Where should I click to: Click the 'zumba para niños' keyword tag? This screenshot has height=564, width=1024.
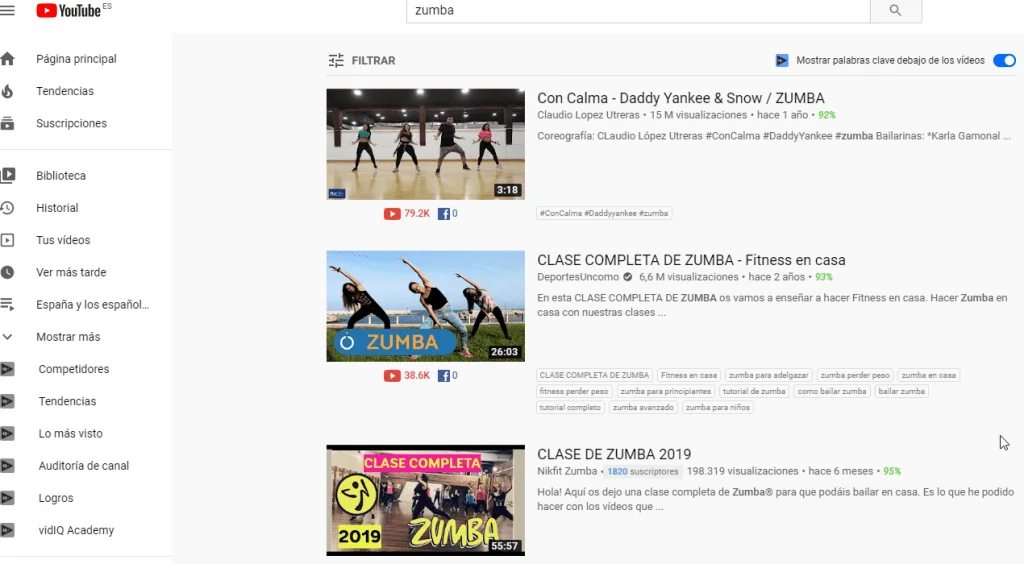pos(718,407)
